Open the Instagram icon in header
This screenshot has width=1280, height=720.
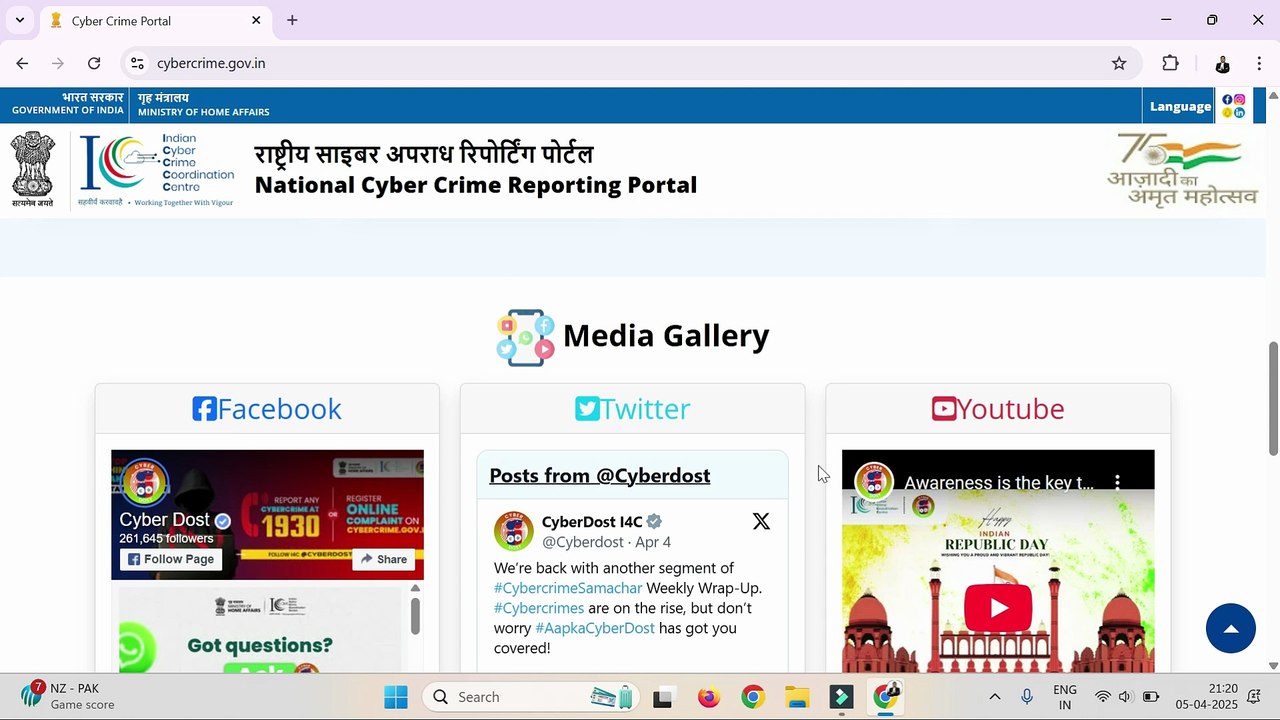[1240, 99]
